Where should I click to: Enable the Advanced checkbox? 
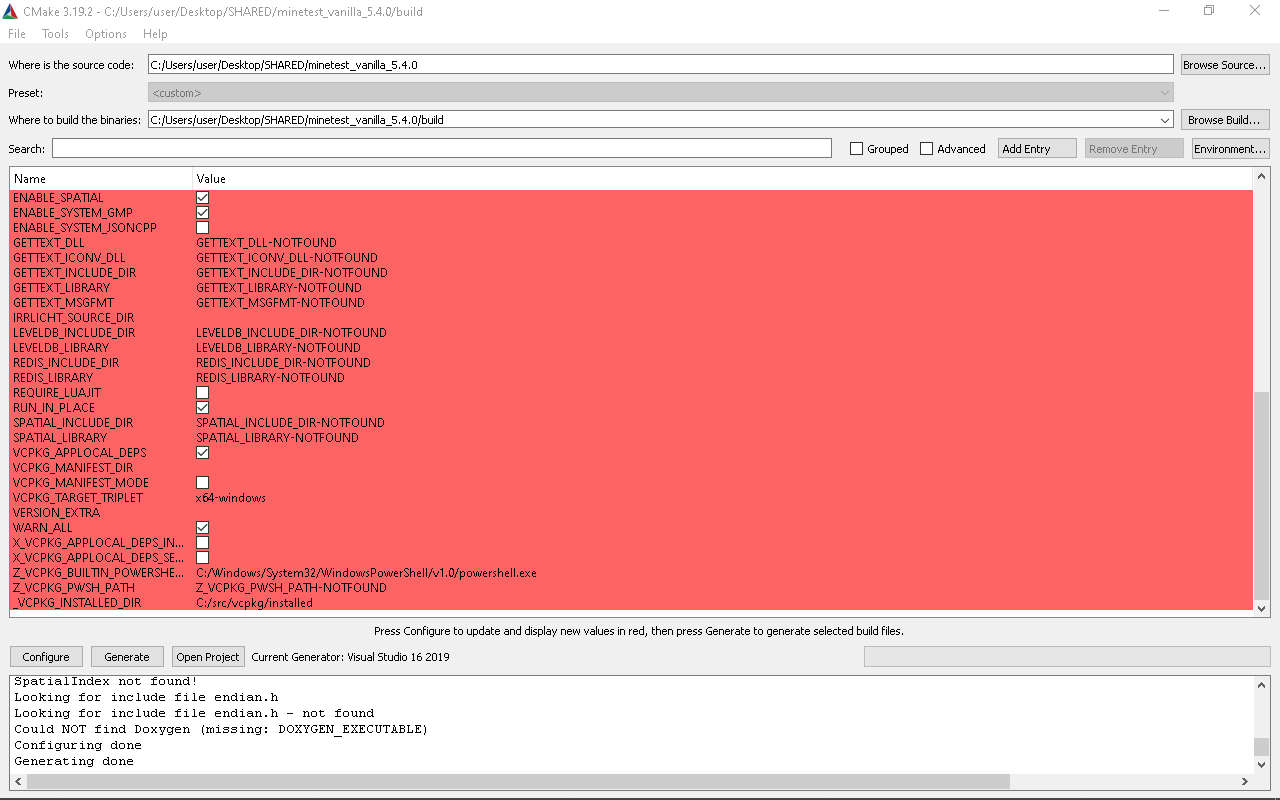(x=926, y=149)
